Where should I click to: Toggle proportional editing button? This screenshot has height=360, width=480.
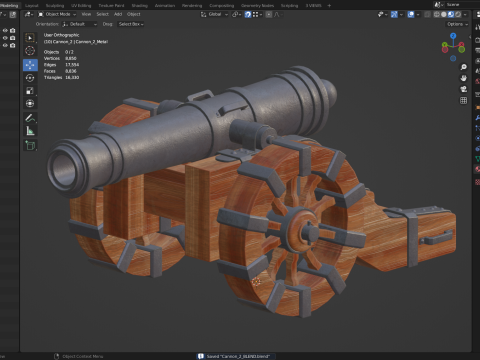pyautogui.click(x=269, y=14)
